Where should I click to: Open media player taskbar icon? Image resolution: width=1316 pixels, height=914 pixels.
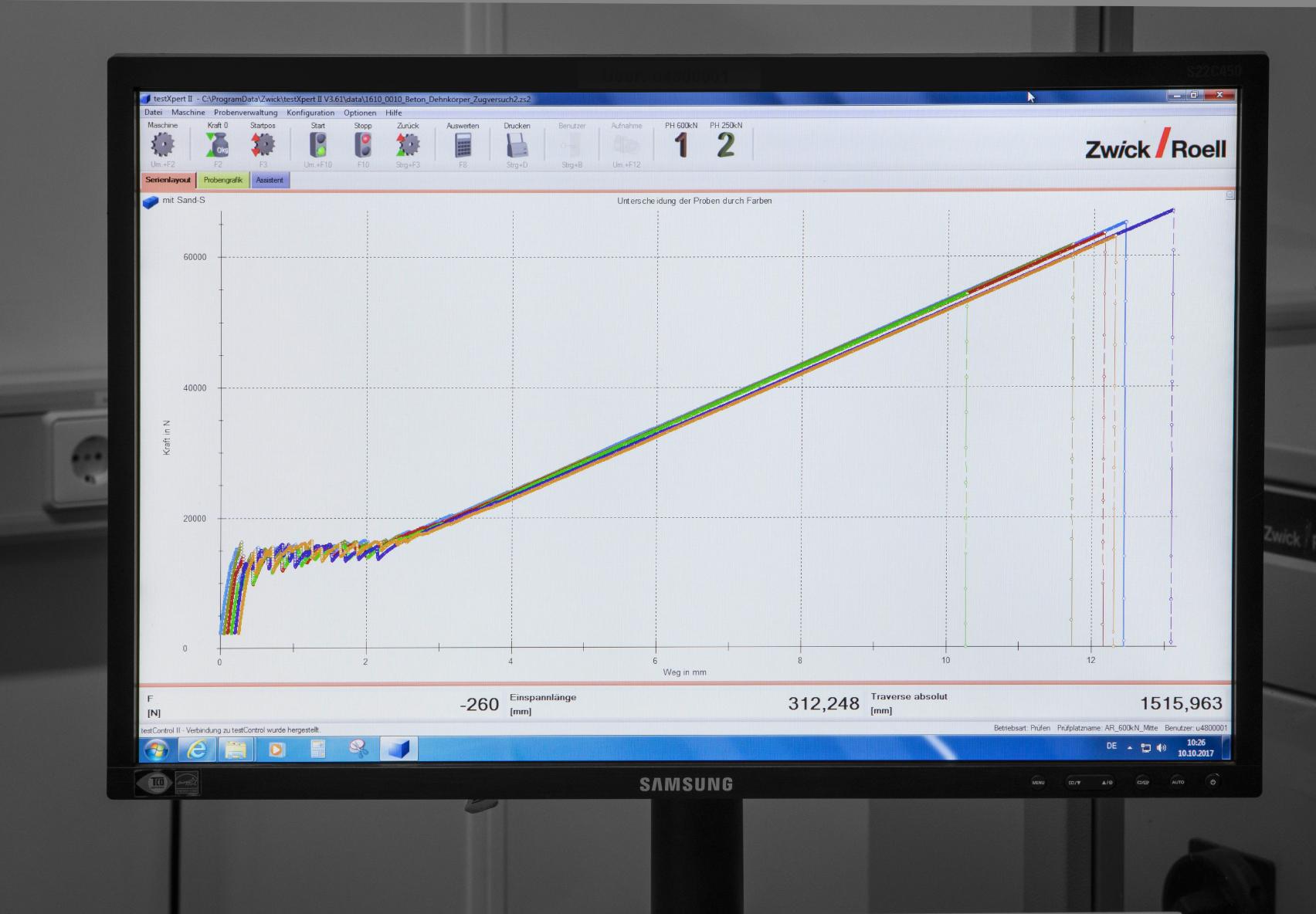pyautogui.click(x=276, y=749)
